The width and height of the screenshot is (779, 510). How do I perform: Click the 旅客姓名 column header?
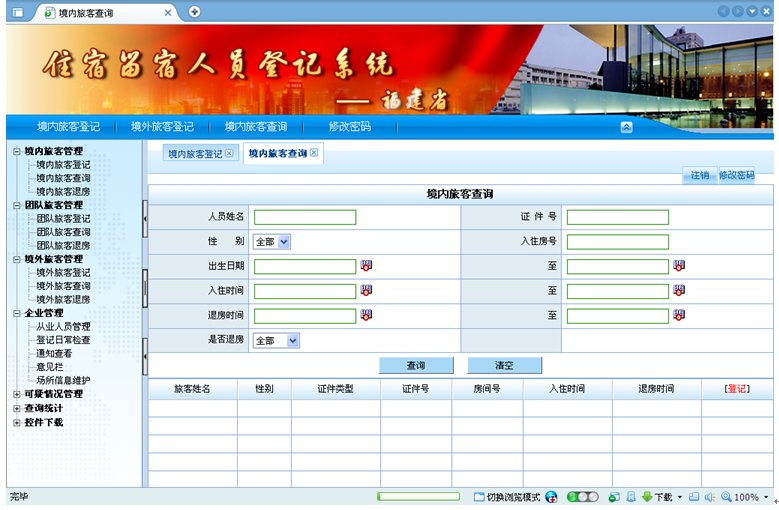click(x=192, y=389)
